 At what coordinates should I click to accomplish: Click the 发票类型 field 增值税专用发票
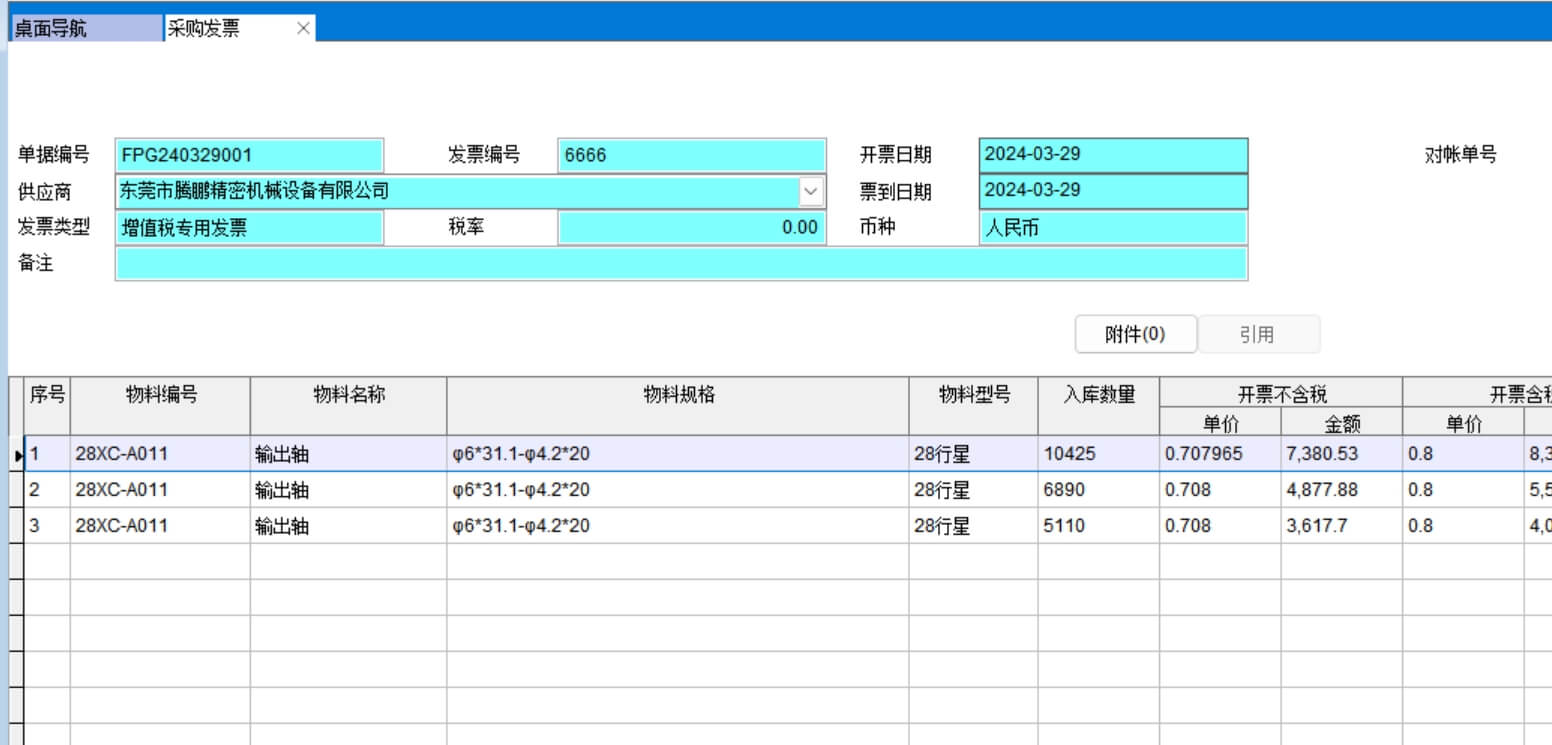(x=249, y=228)
